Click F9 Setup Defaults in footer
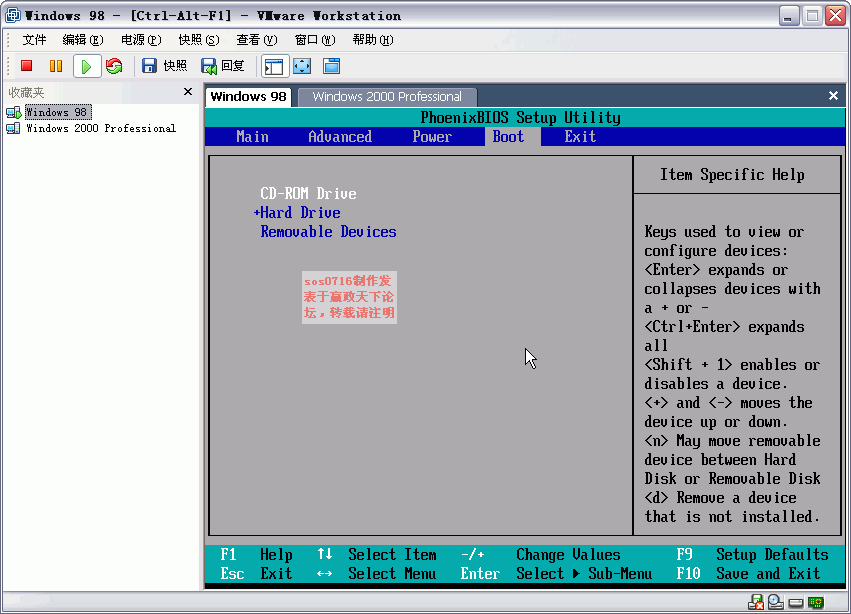 click(752, 554)
